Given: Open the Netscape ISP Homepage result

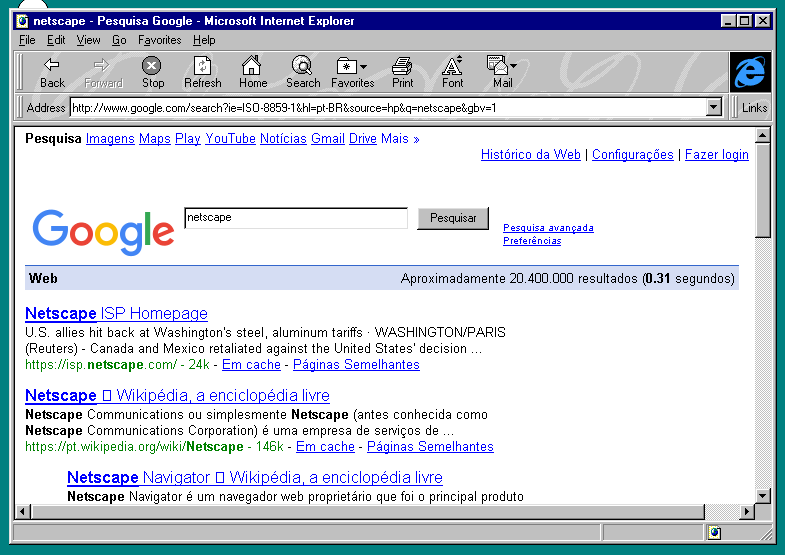Looking at the screenshot, I should click(x=116, y=314).
